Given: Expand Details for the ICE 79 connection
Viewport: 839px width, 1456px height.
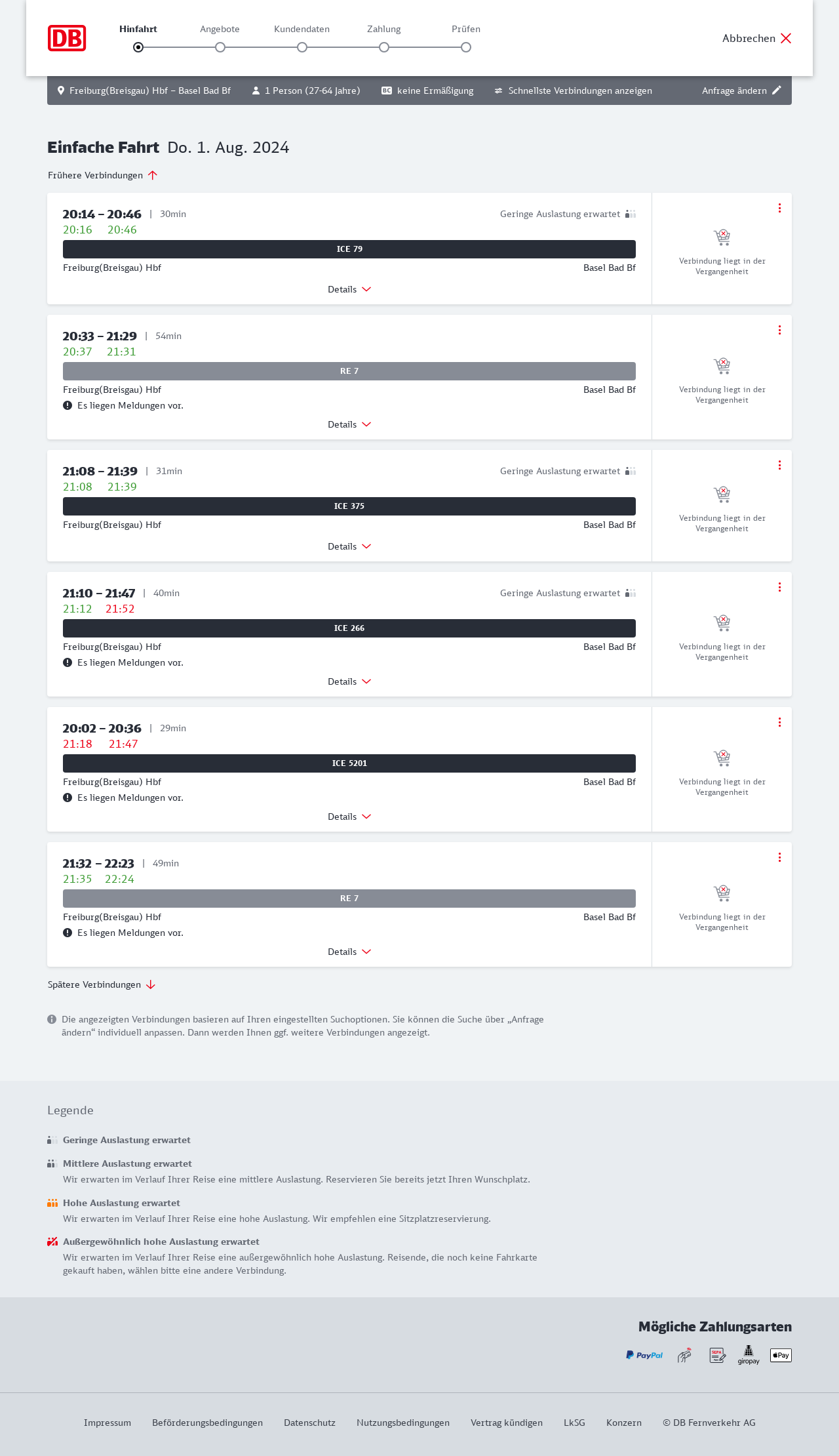Looking at the screenshot, I should 349,289.
